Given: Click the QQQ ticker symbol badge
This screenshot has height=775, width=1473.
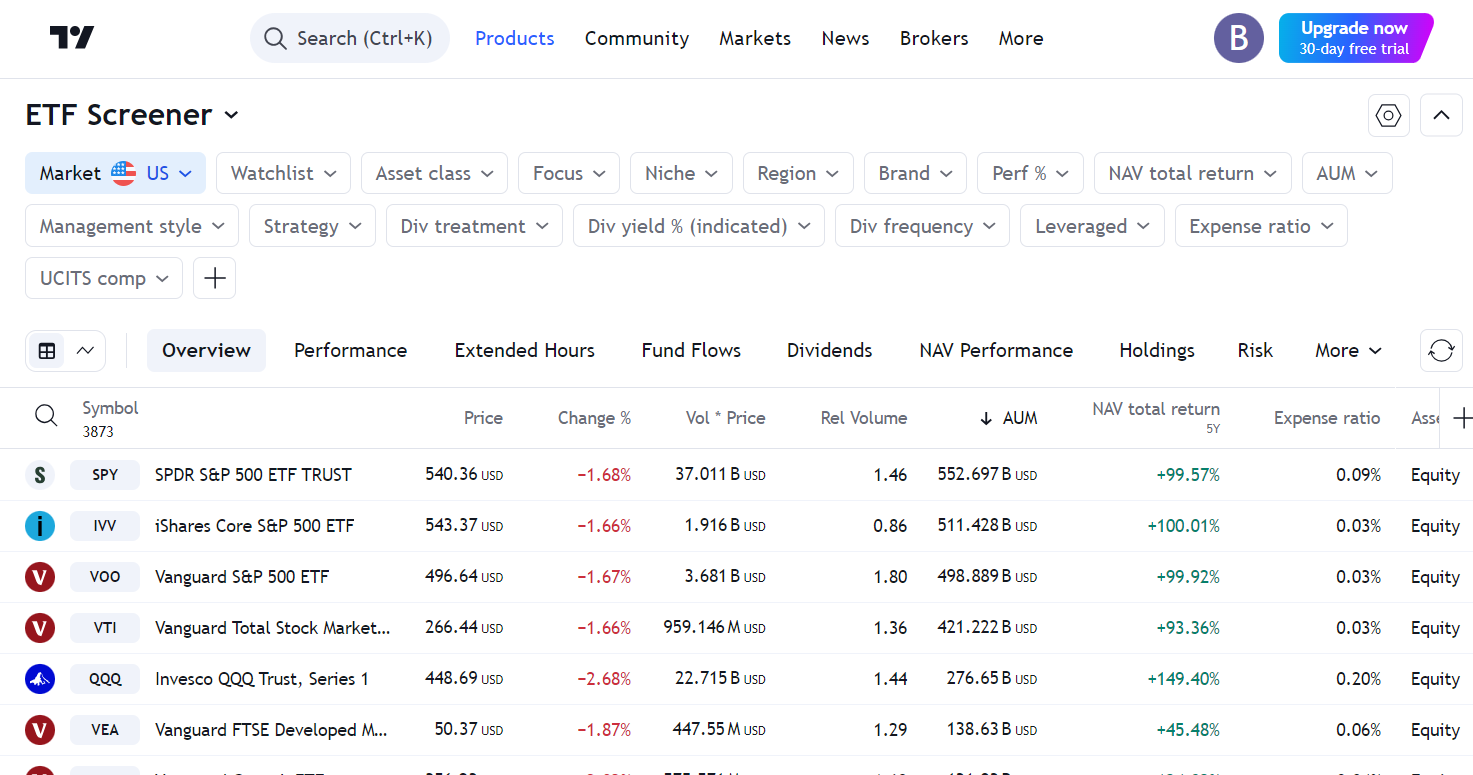Looking at the screenshot, I should [105, 679].
